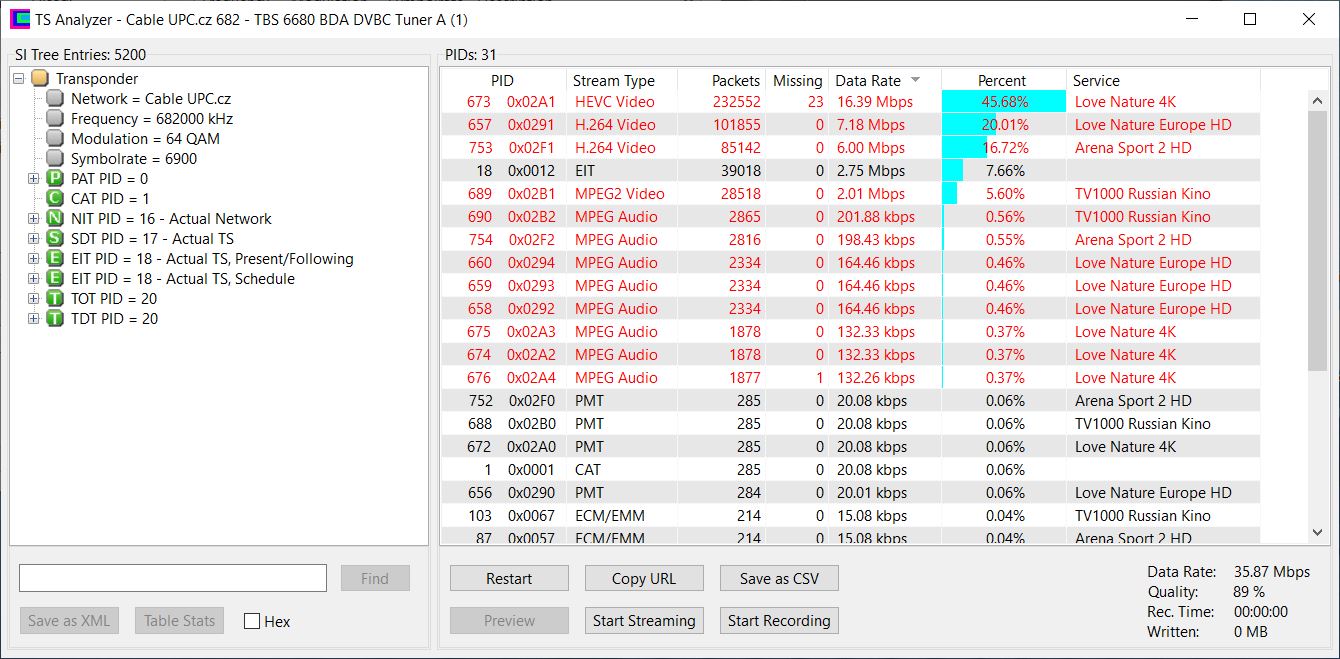Click the PID list scroll-down arrow
This screenshot has height=659, width=1340.
click(x=1317, y=534)
